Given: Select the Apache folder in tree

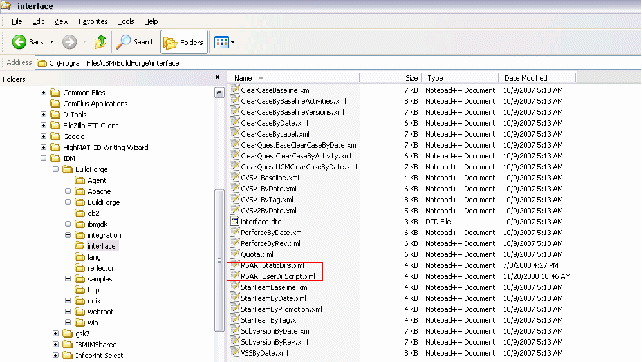Looking at the screenshot, I should (93, 191).
